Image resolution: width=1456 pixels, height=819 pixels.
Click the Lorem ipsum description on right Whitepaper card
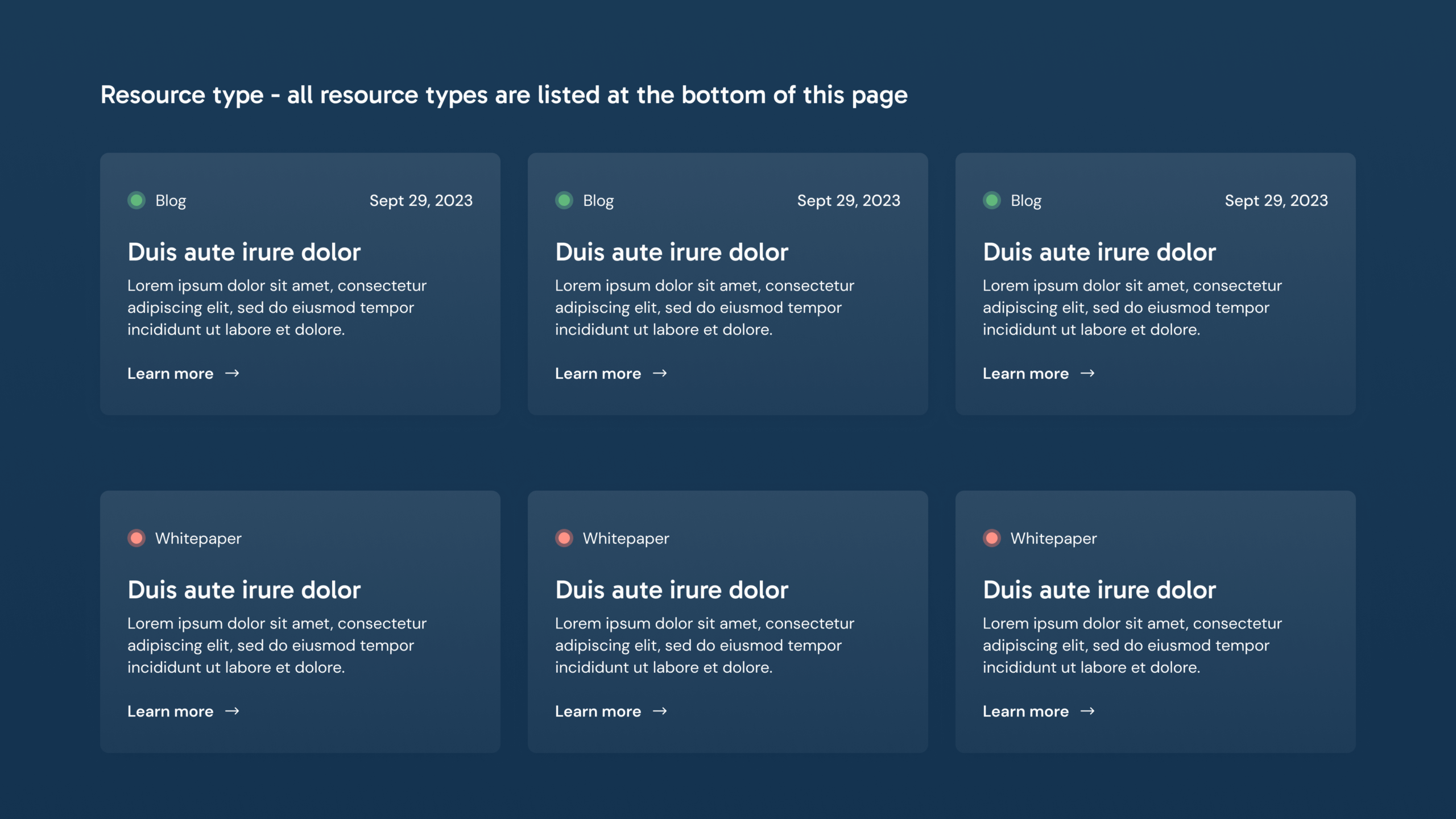point(1132,646)
